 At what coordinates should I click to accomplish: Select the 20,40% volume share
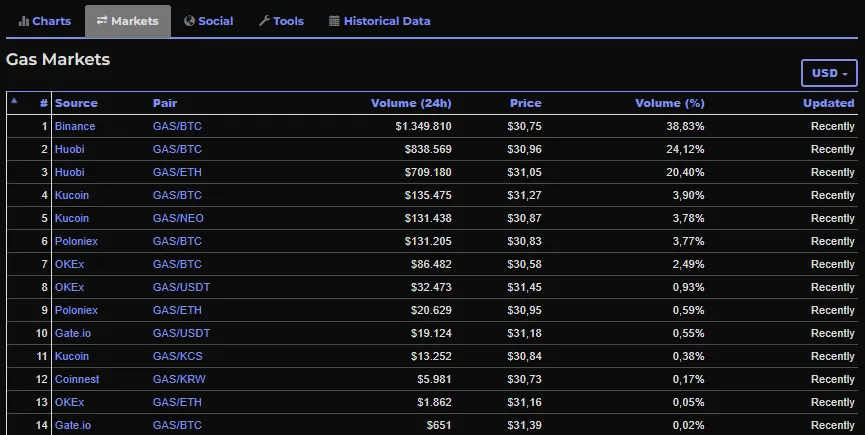tap(685, 173)
